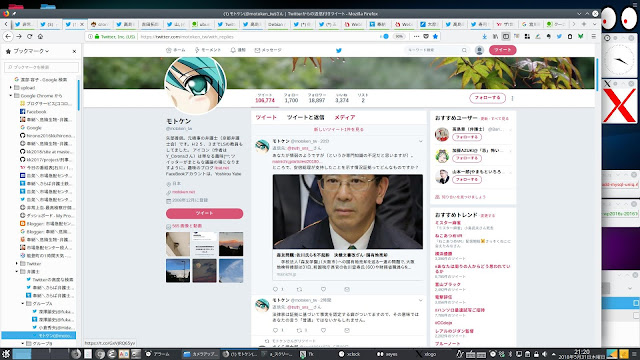The width and height of the screenshot is (640, 360).
Task: Click the フォロワー 18,897 stat
Action: [317, 98]
